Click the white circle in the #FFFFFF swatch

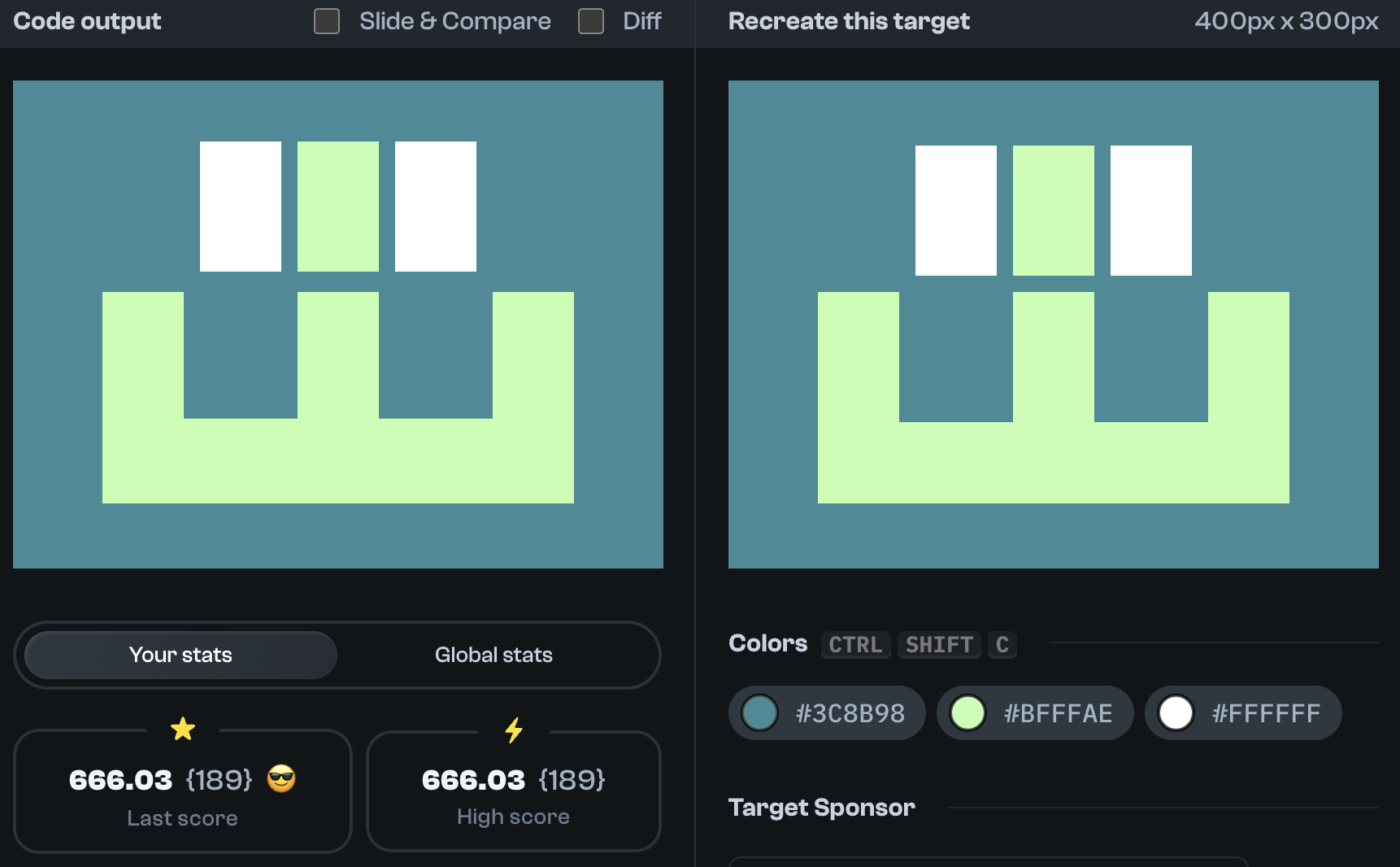[x=1176, y=712]
